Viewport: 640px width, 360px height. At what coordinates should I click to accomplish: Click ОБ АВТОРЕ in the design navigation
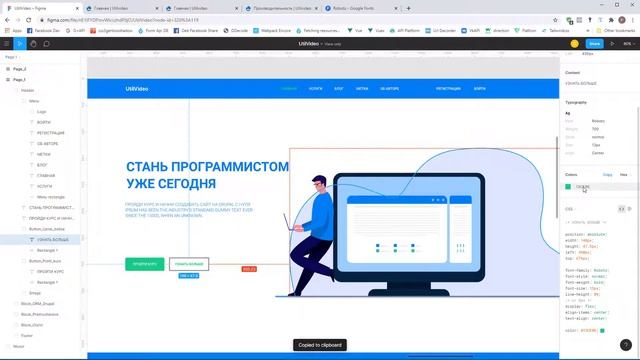[x=389, y=89]
